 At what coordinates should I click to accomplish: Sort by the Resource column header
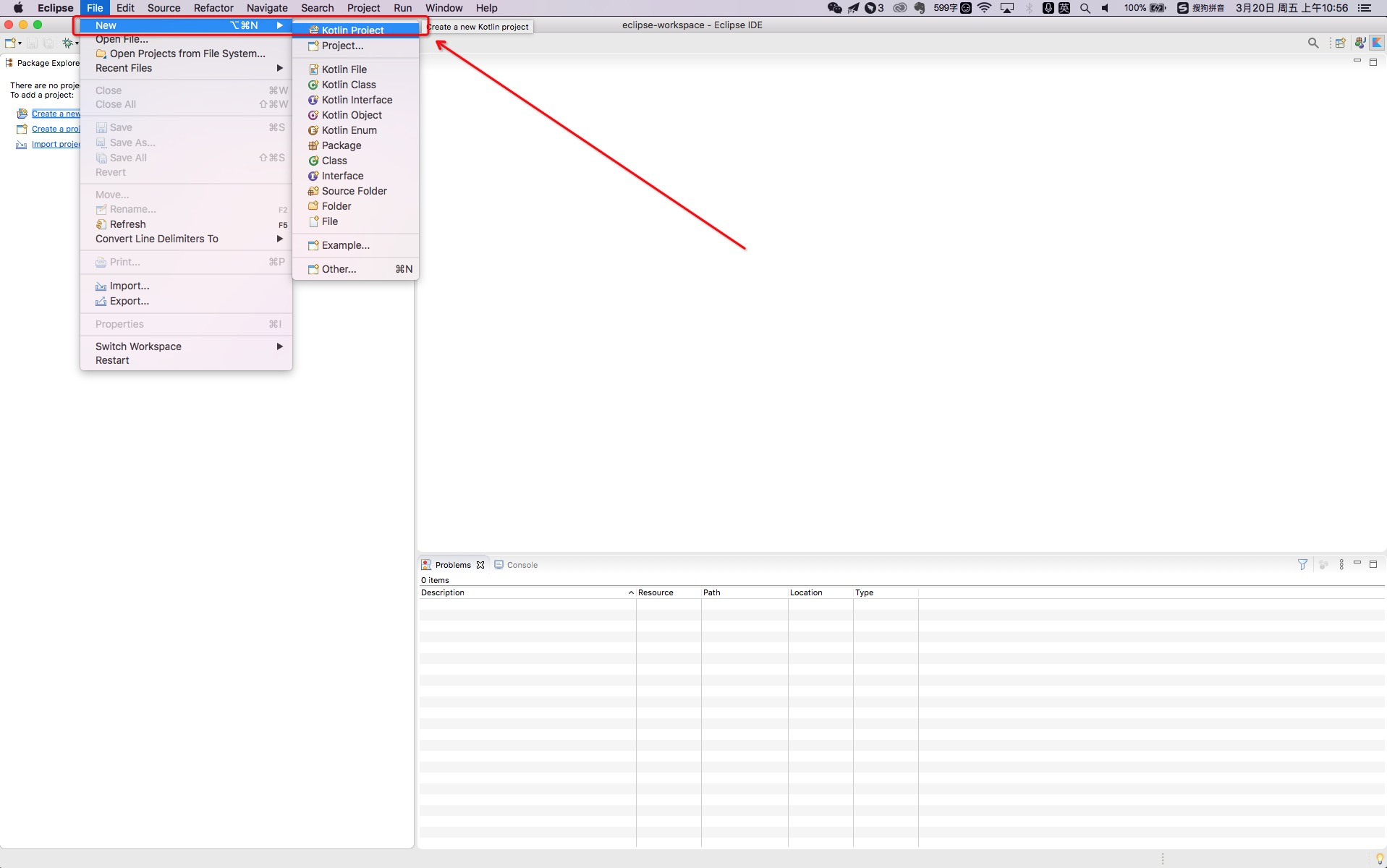(669, 592)
